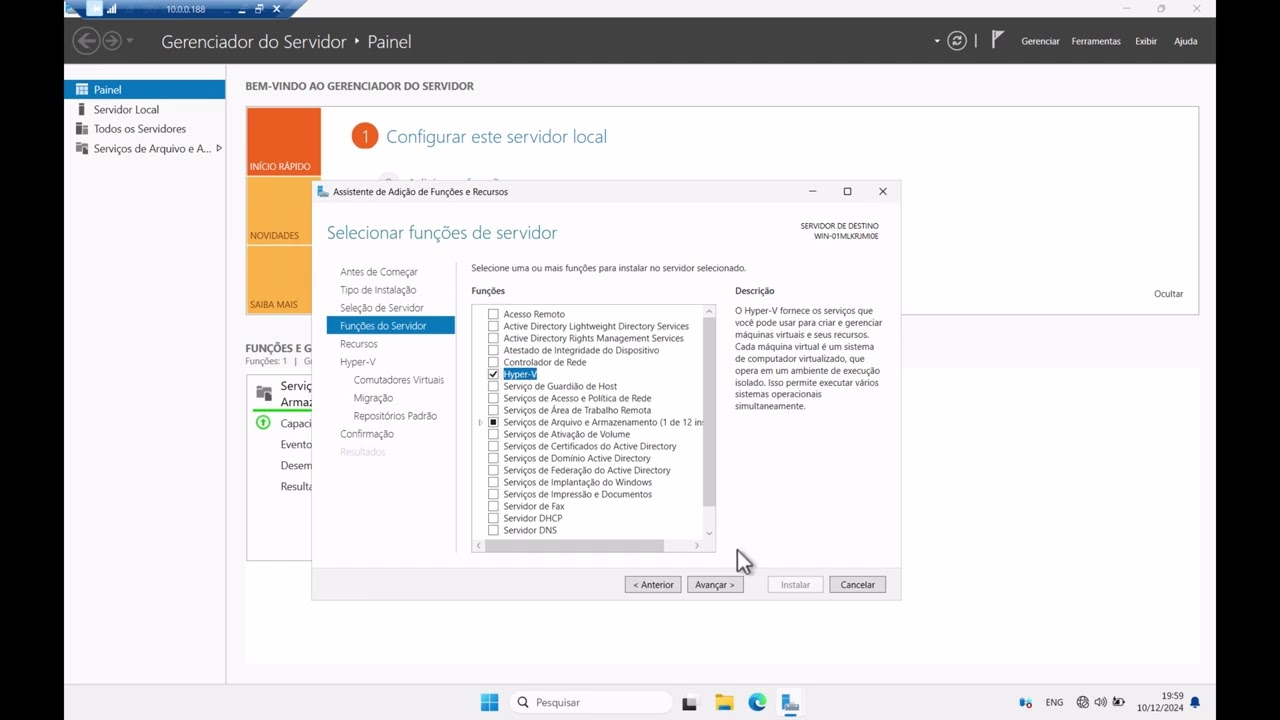Click the Serviços de Arquivo sidebar icon
This screenshot has height=720, width=1280.
tap(82, 148)
